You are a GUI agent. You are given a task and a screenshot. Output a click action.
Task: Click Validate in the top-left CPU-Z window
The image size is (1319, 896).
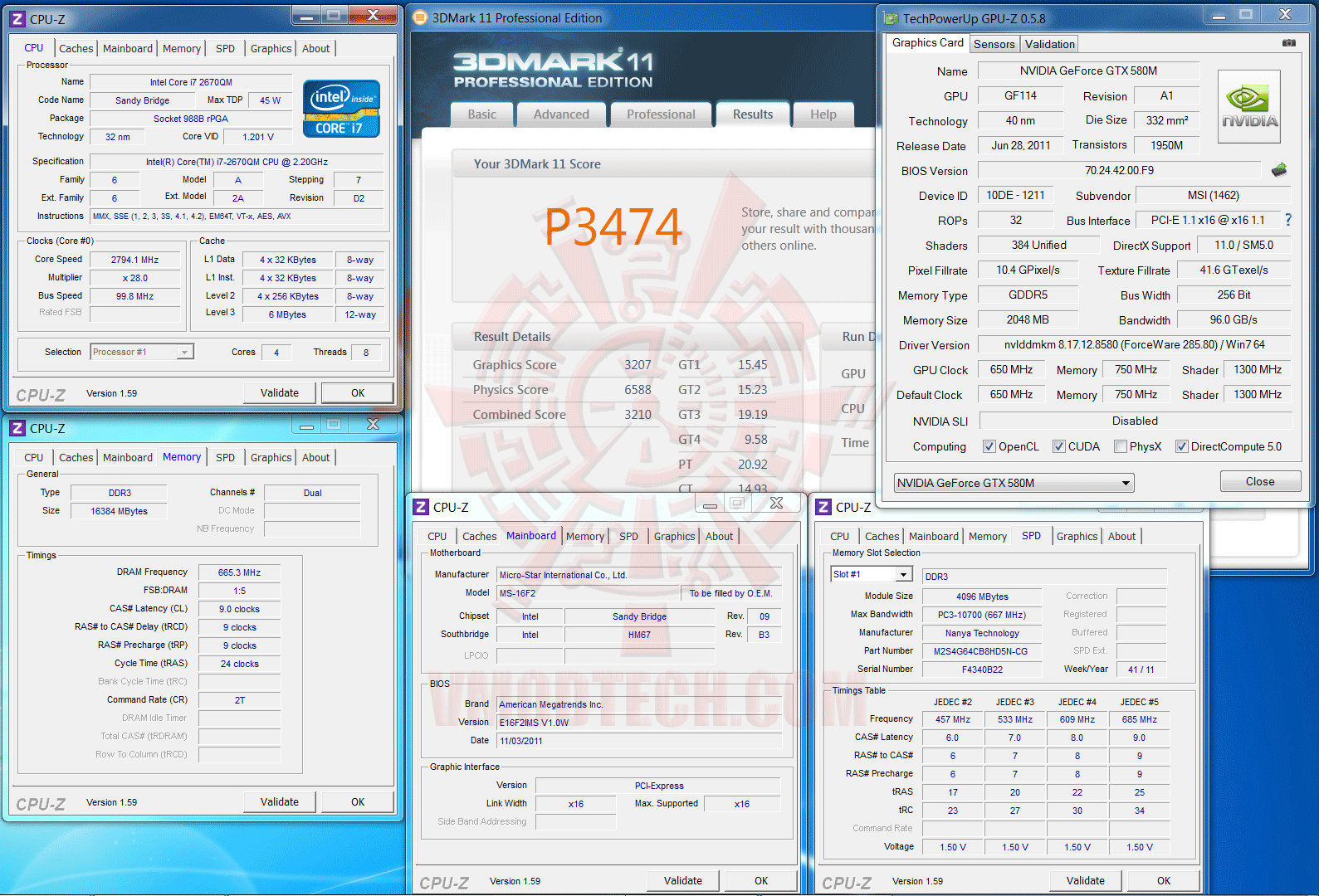[x=280, y=393]
